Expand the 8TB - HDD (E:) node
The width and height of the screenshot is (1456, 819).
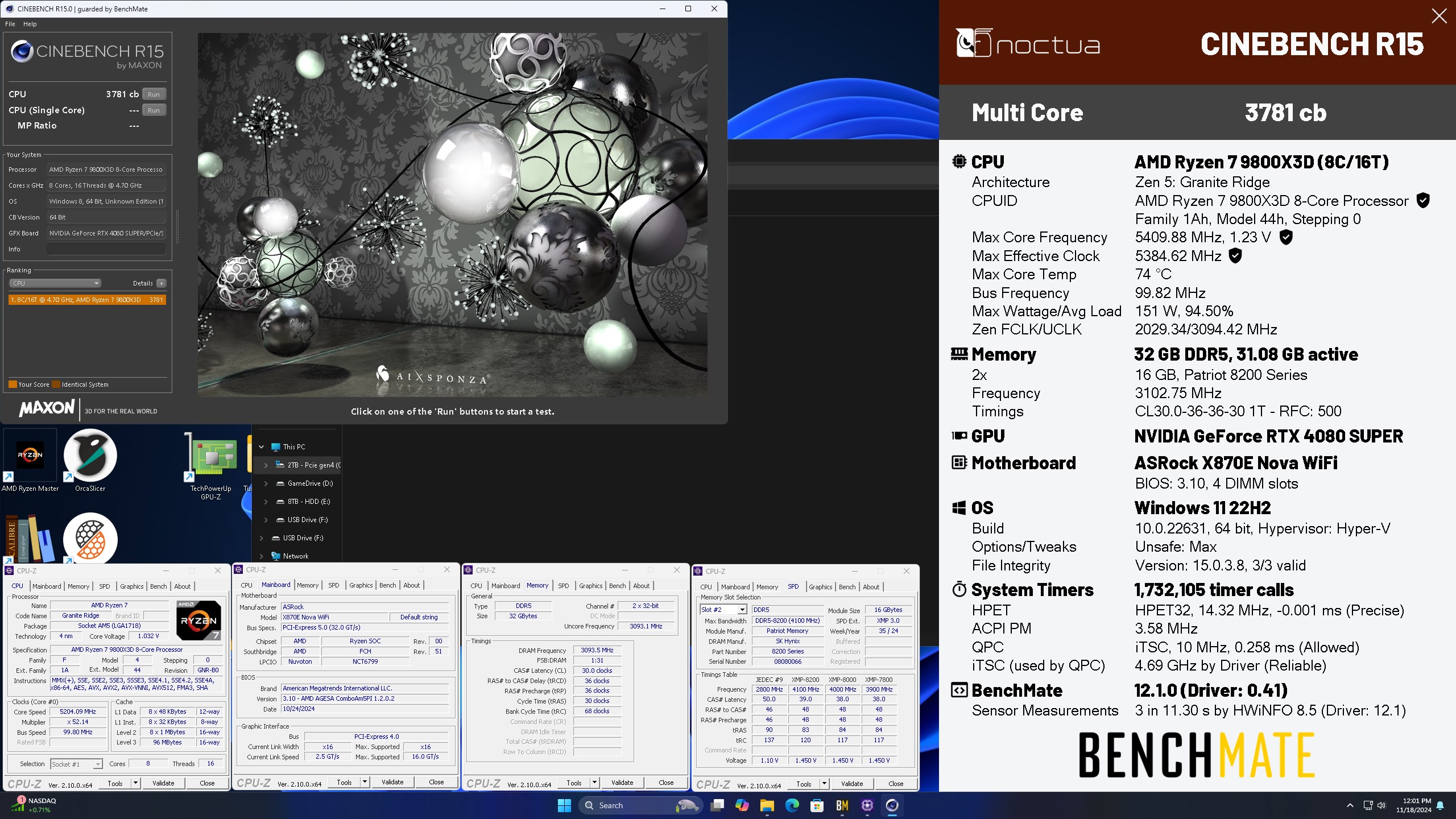[x=266, y=502]
